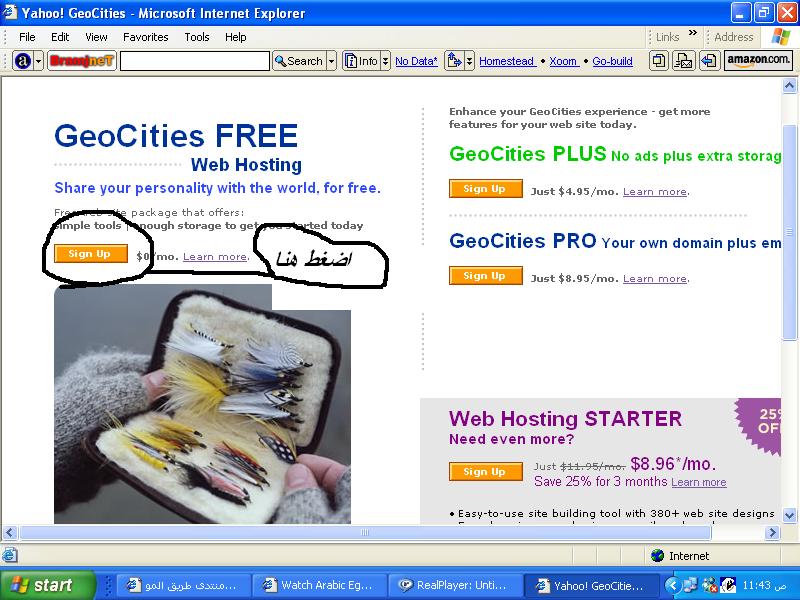The height and width of the screenshot is (600, 800).
Task: Click the horizontal scrollbar right arrow
Action: point(772,533)
